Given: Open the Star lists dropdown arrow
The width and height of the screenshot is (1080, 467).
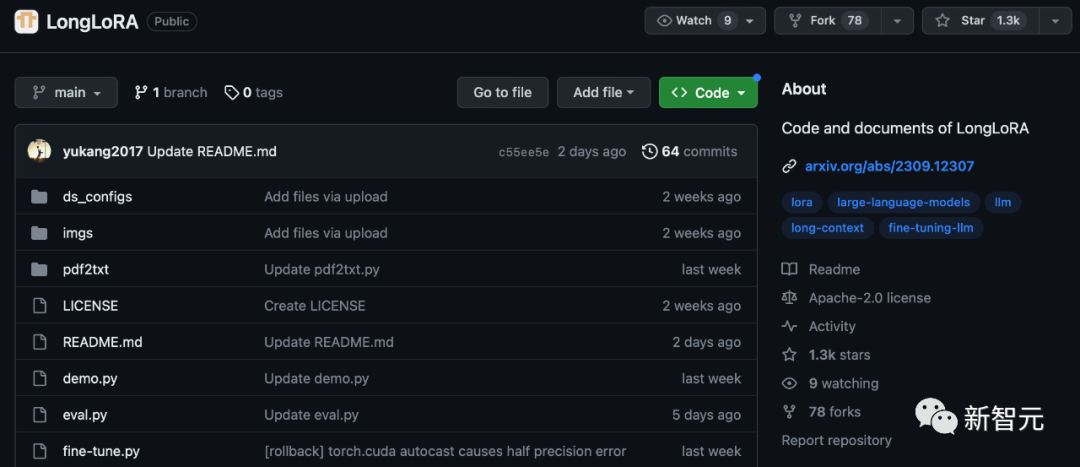Looking at the screenshot, I should point(1054,21).
